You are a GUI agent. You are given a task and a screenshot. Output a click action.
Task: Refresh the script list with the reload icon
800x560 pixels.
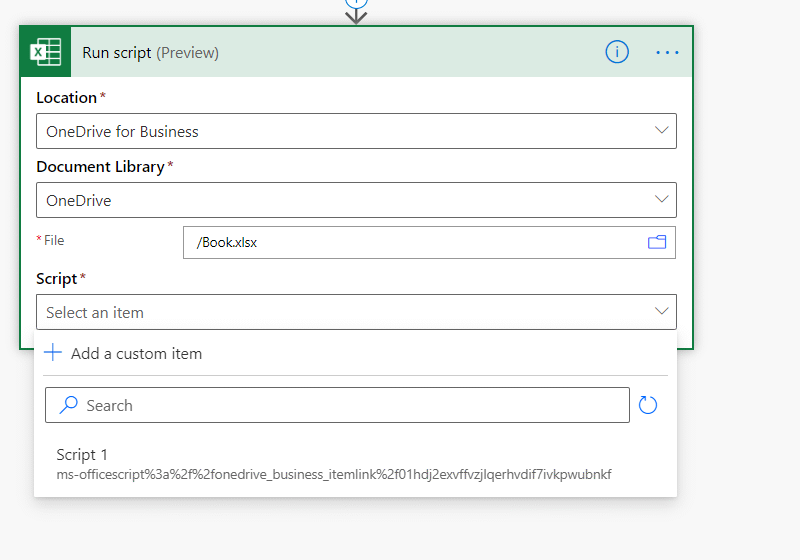648,405
